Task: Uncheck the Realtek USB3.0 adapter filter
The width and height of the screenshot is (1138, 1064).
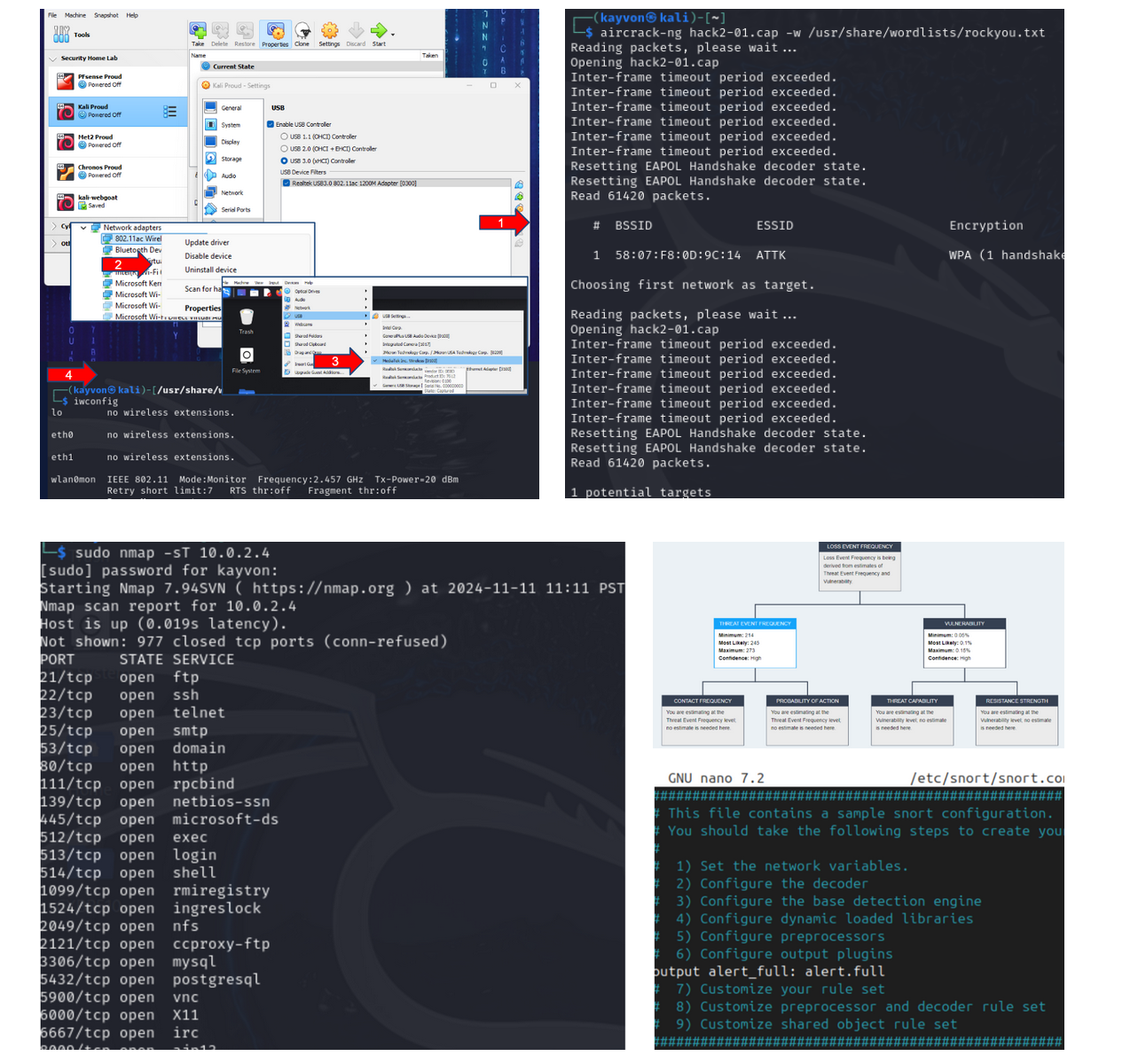Action: point(286,184)
